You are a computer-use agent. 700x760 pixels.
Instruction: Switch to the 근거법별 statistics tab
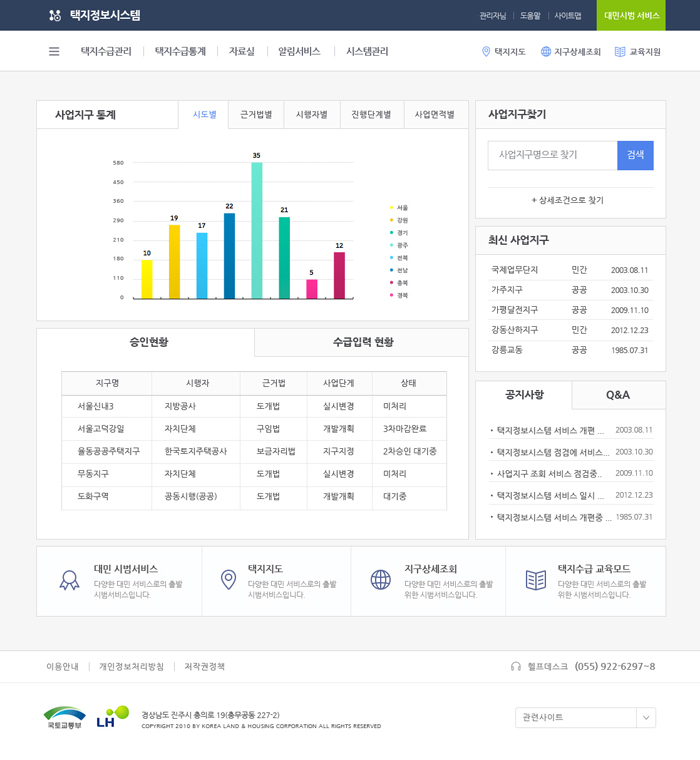pyautogui.click(x=256, y=115)
